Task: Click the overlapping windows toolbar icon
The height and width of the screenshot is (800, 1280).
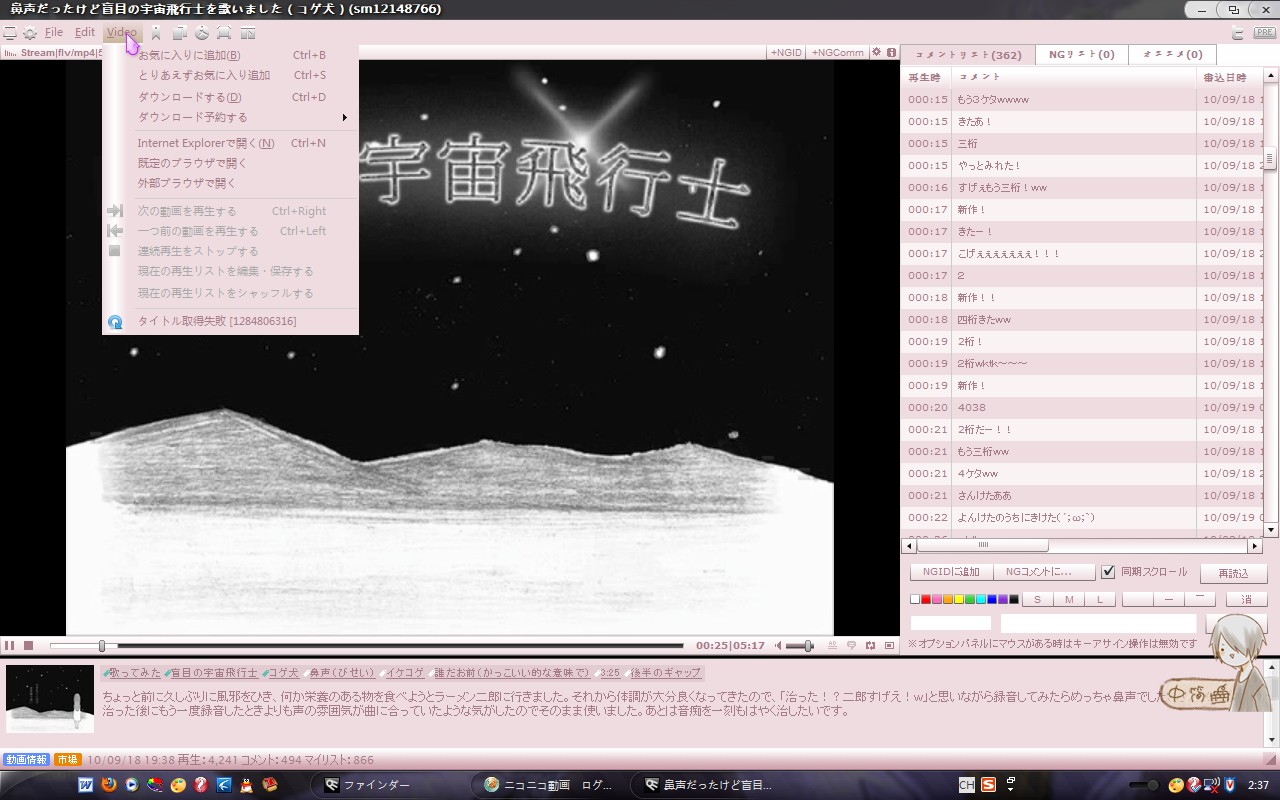Action: click(179, 33)
